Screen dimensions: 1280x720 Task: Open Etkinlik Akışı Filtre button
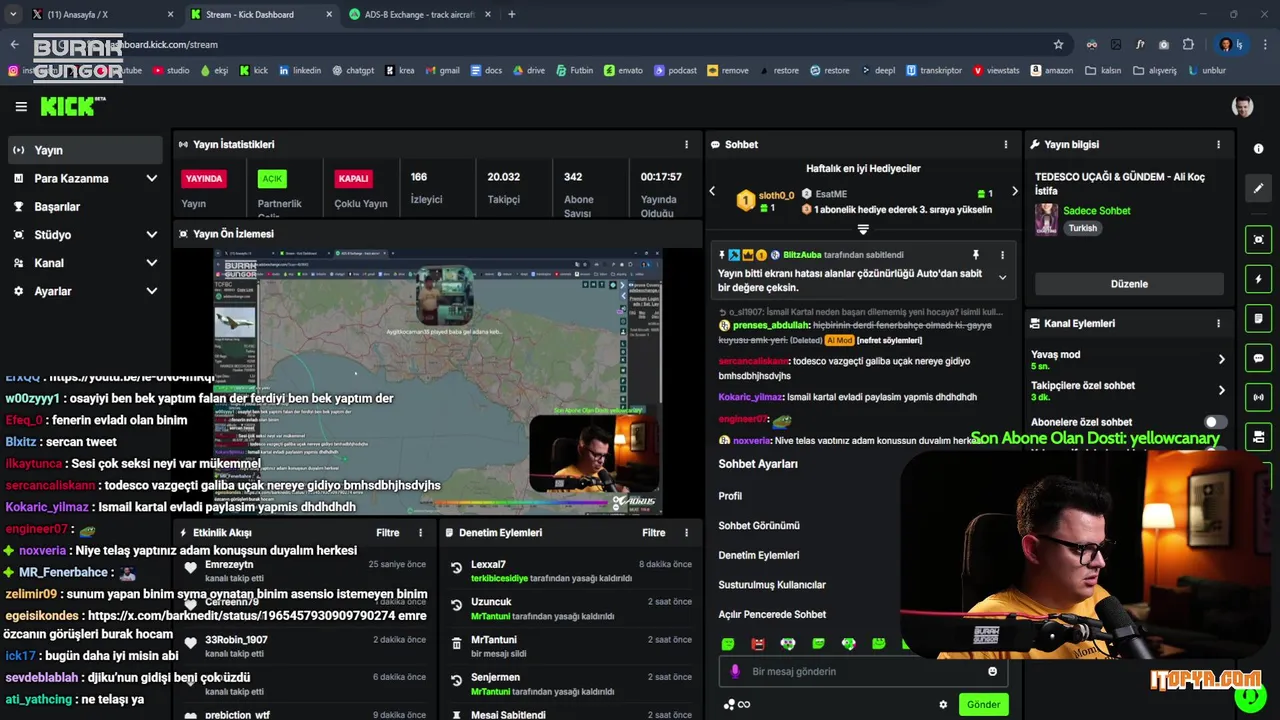click(x=388, y=533)
